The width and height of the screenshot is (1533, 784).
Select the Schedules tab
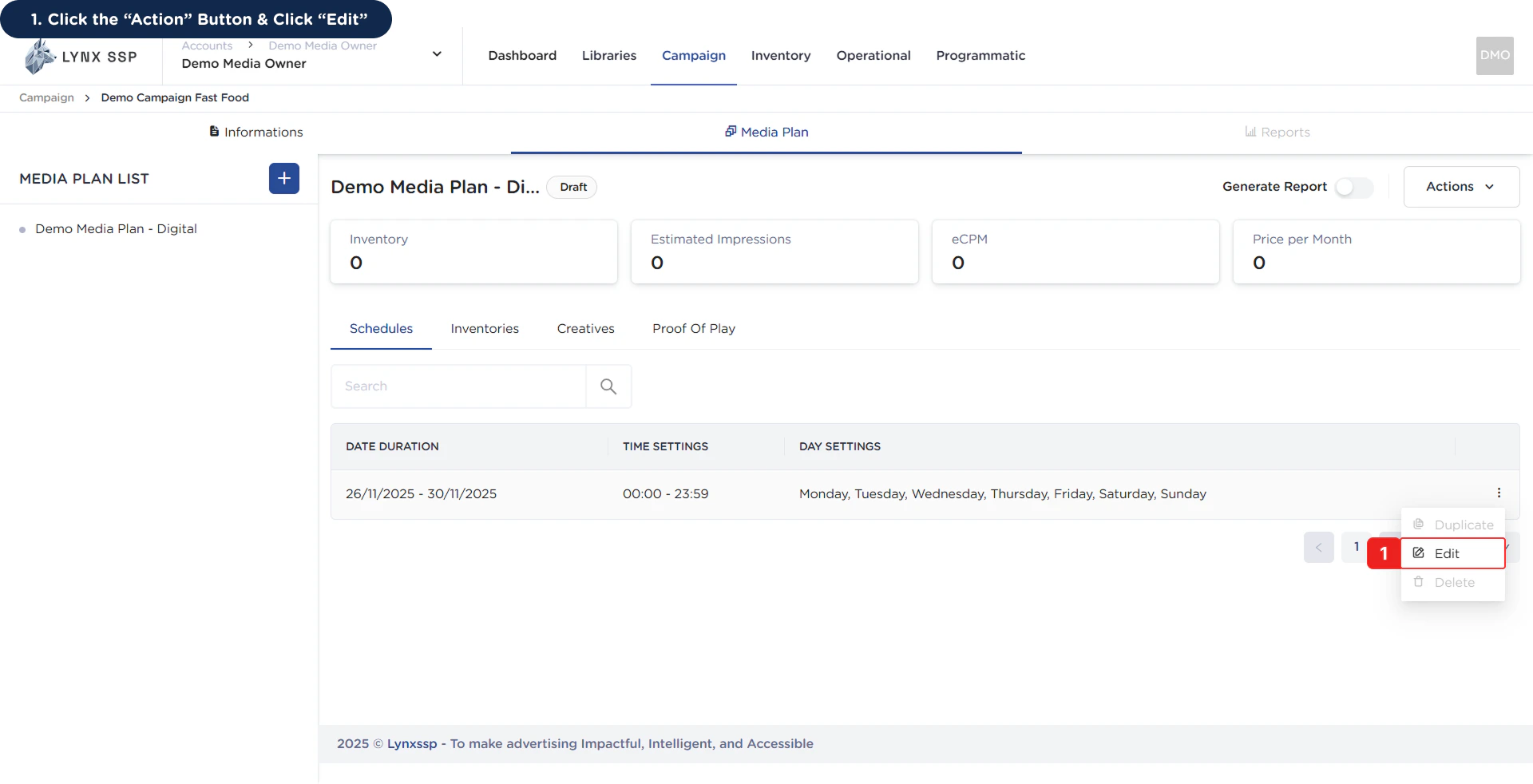[381, 329]
